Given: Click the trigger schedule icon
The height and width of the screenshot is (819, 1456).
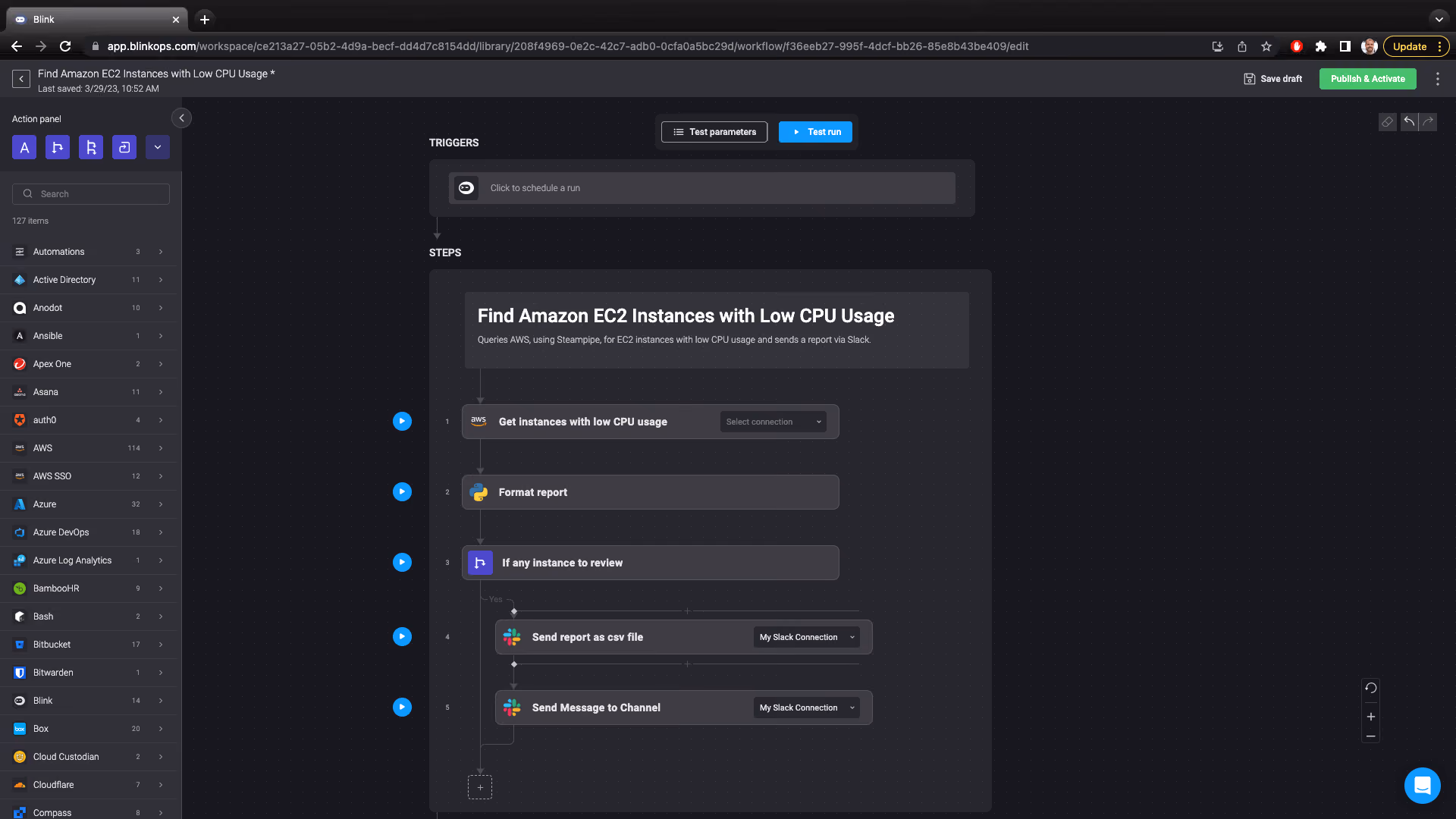Looking at the screenshot, I should point(466,188).
